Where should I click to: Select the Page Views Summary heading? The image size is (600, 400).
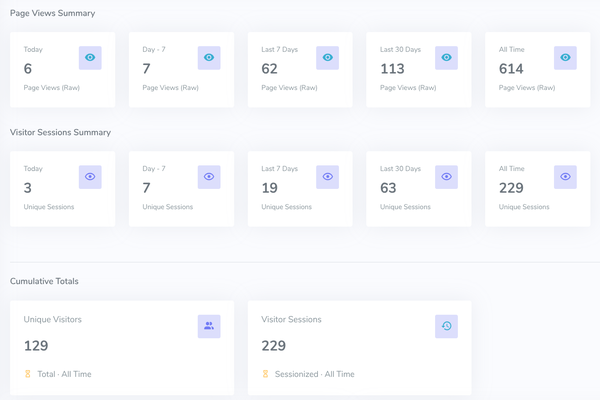point(52,13)
